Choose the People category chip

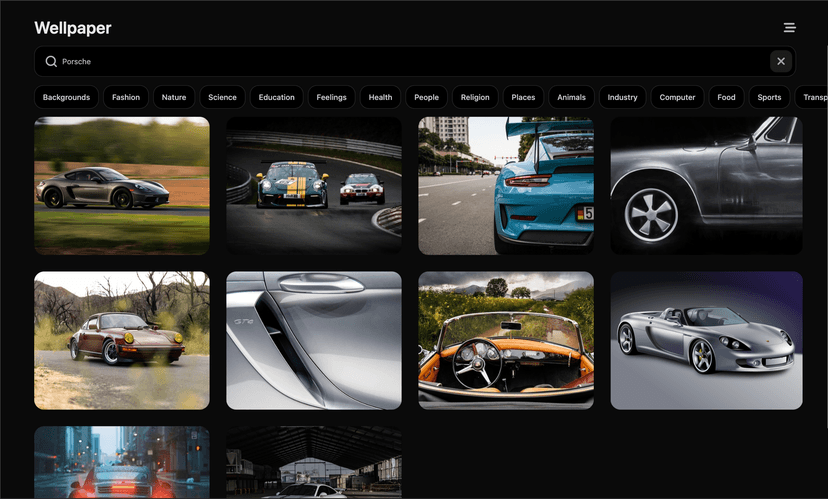427,97
